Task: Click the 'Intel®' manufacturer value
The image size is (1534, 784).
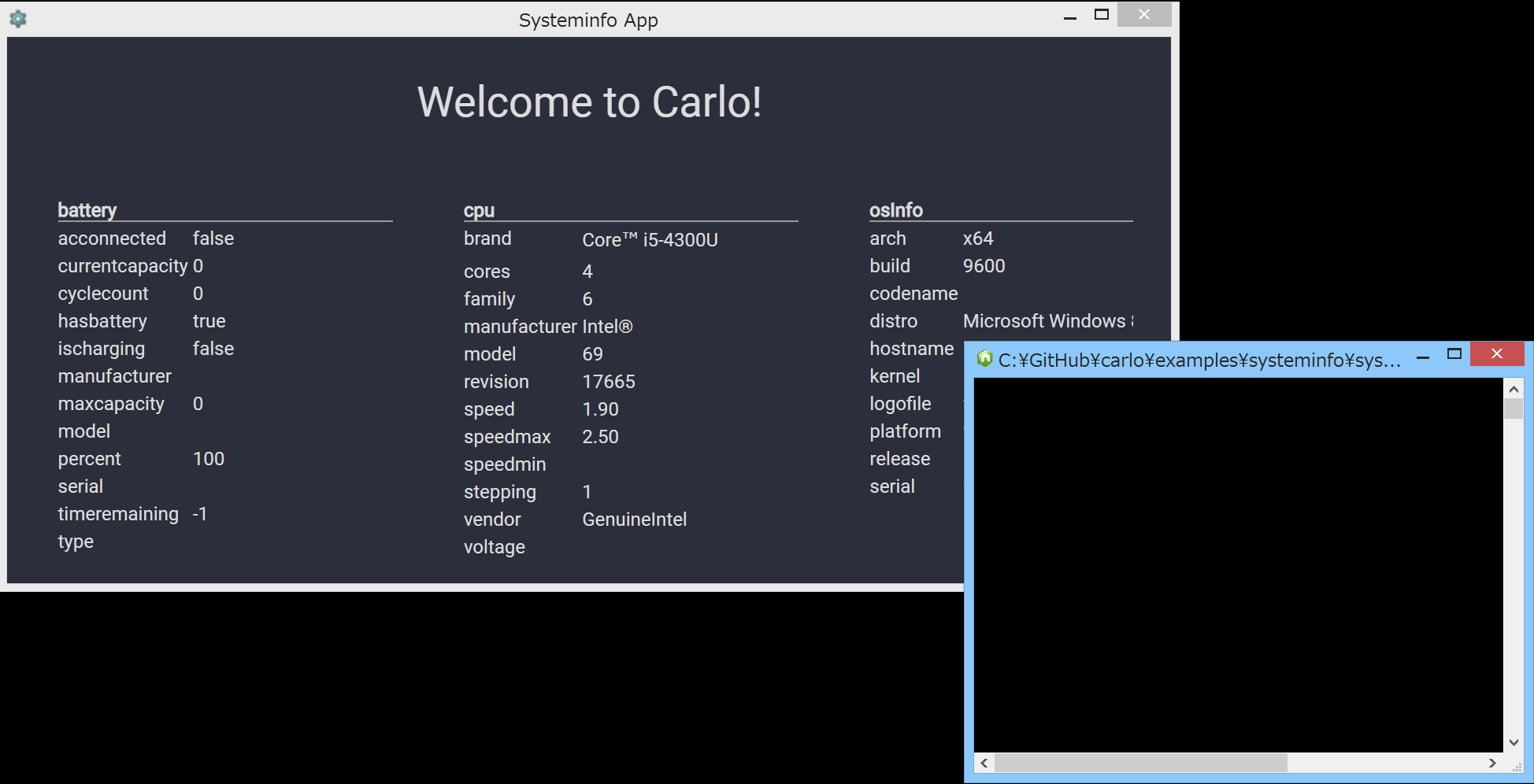Action: coord(607,327)
